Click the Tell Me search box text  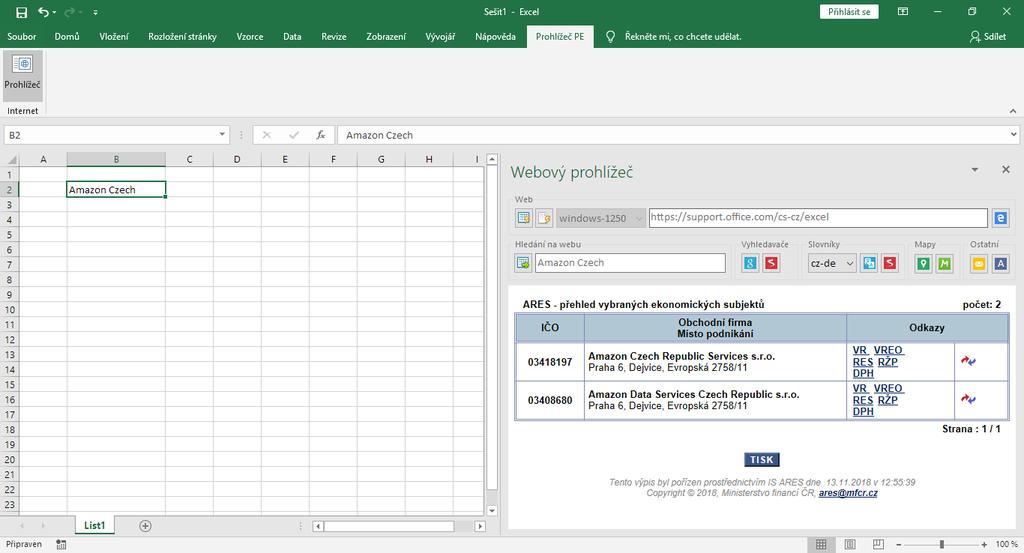tap(683, 37)
